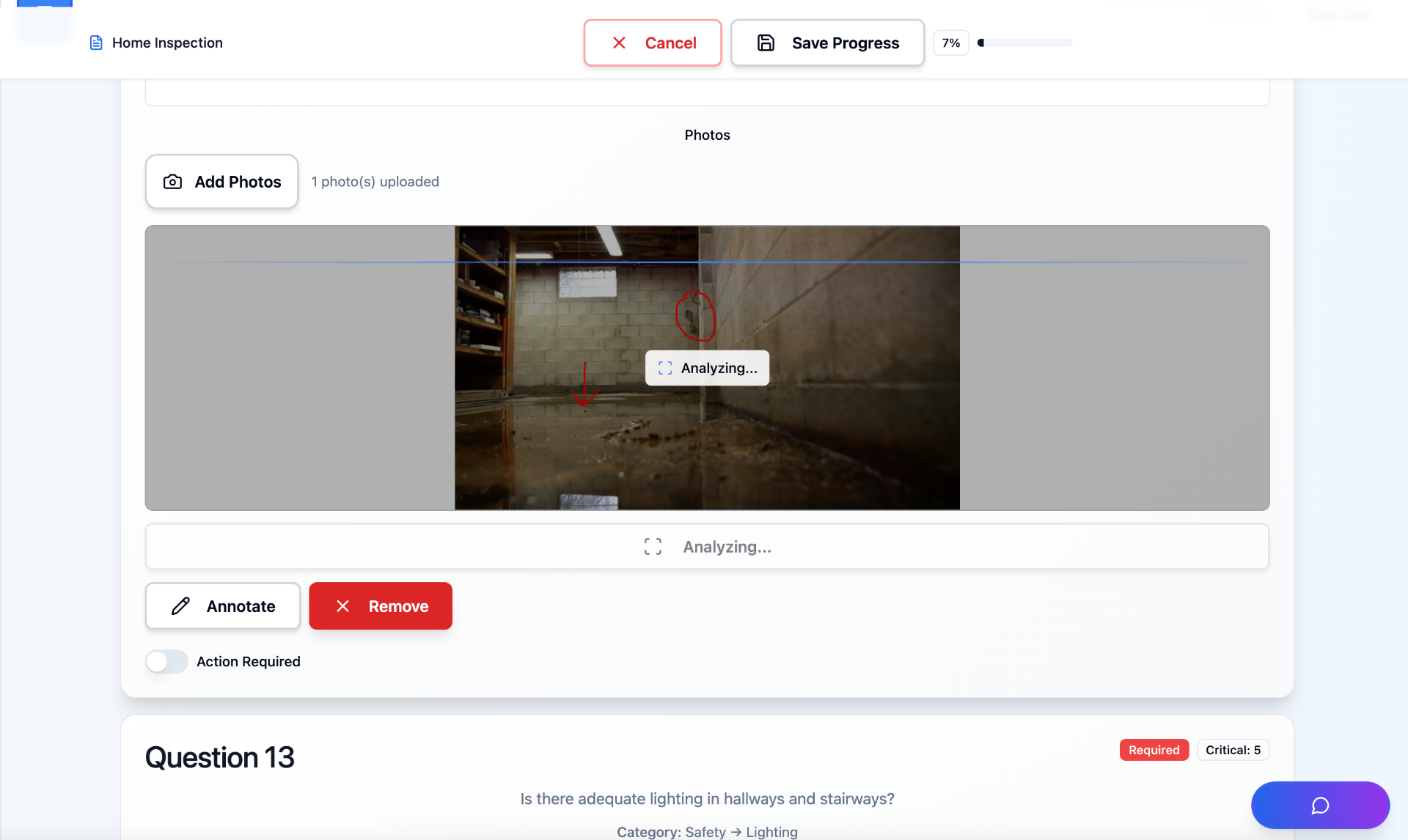Click the floppy disk save icon
The height and width of the screenshot is (840, 1408).
766,43
